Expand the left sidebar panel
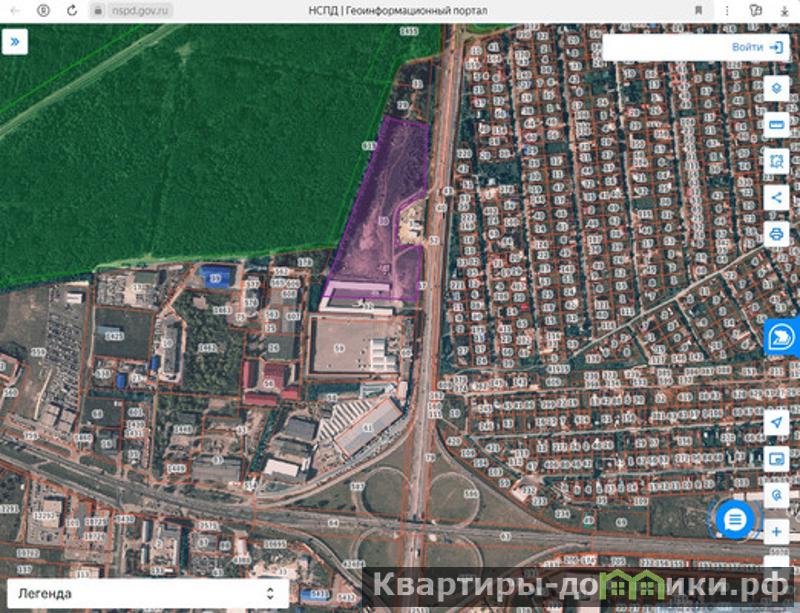800x613 pixels. (15, 43)
